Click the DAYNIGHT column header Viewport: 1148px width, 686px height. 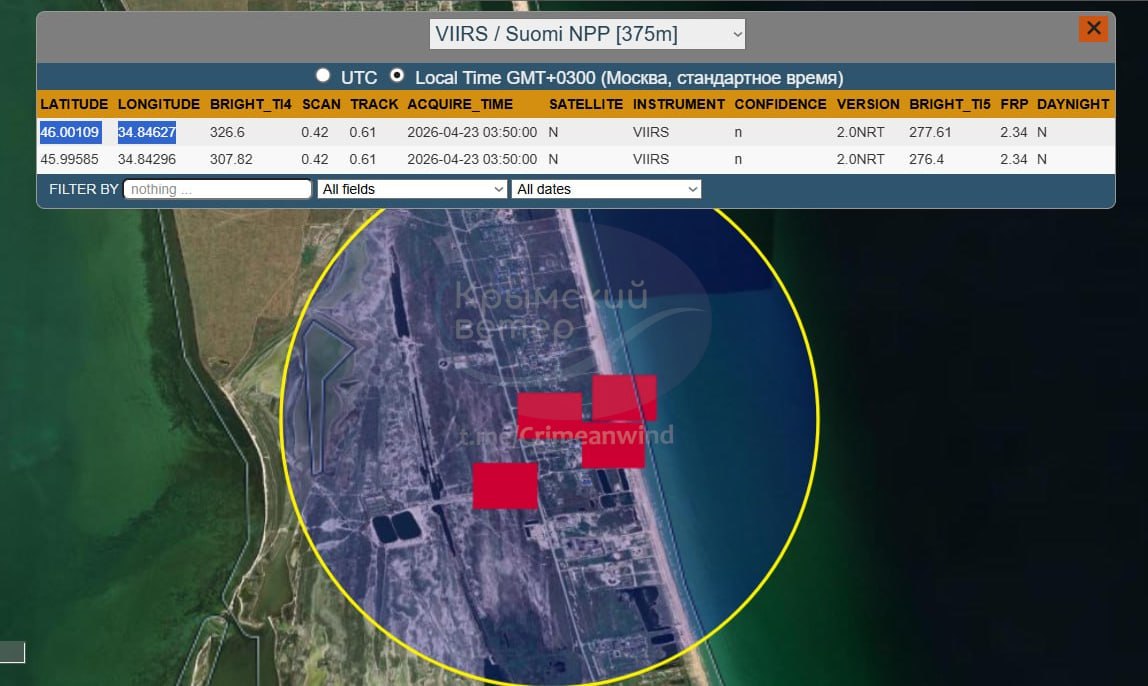click(x=1073, y=104)
